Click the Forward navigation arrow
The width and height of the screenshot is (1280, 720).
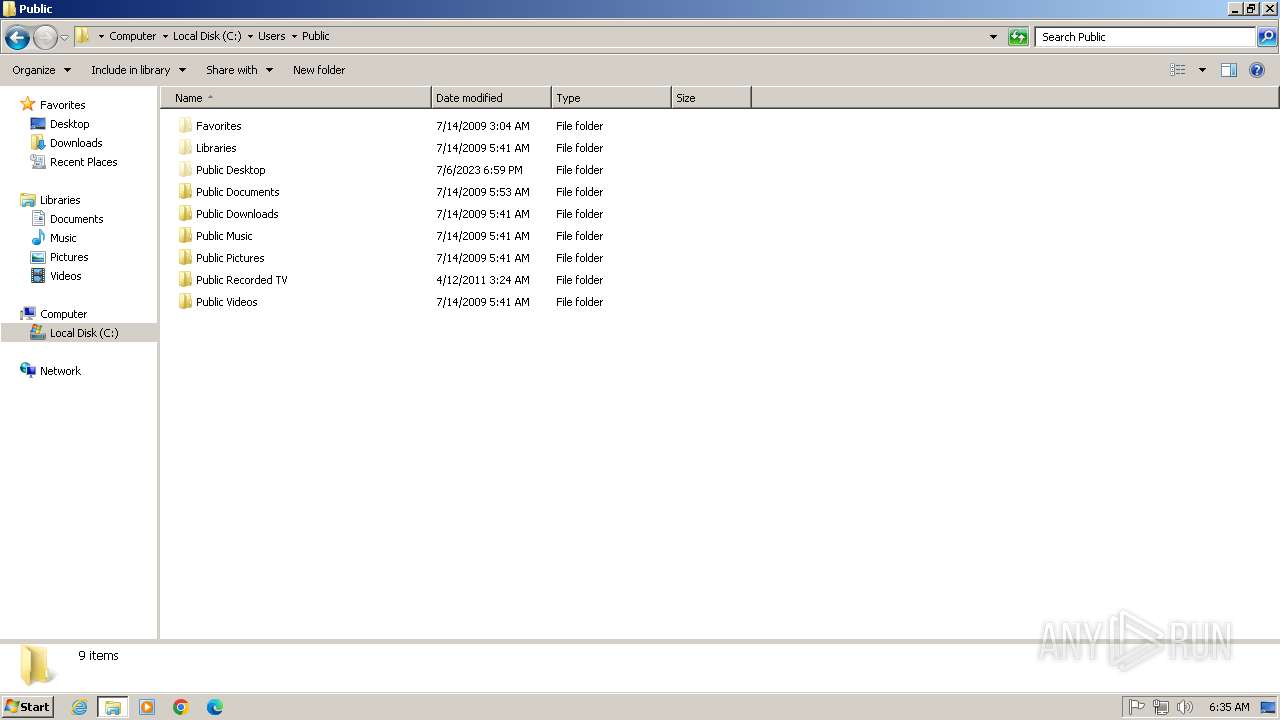point(45,38)
